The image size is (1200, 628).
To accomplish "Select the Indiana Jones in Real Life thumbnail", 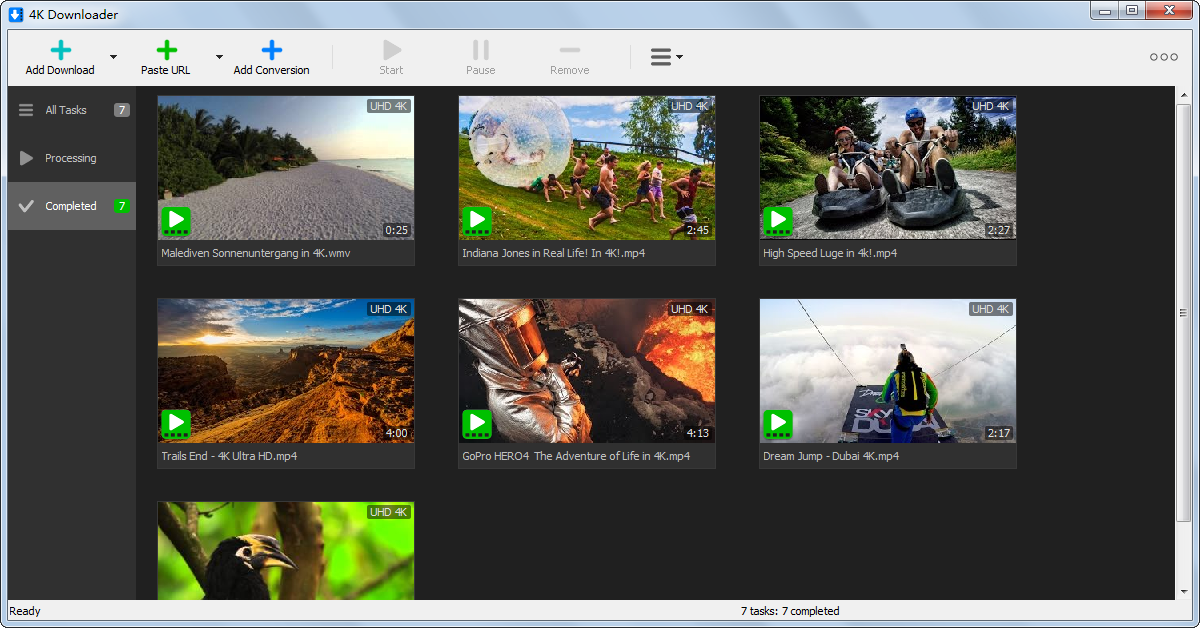I will click(x=587, y=160).
